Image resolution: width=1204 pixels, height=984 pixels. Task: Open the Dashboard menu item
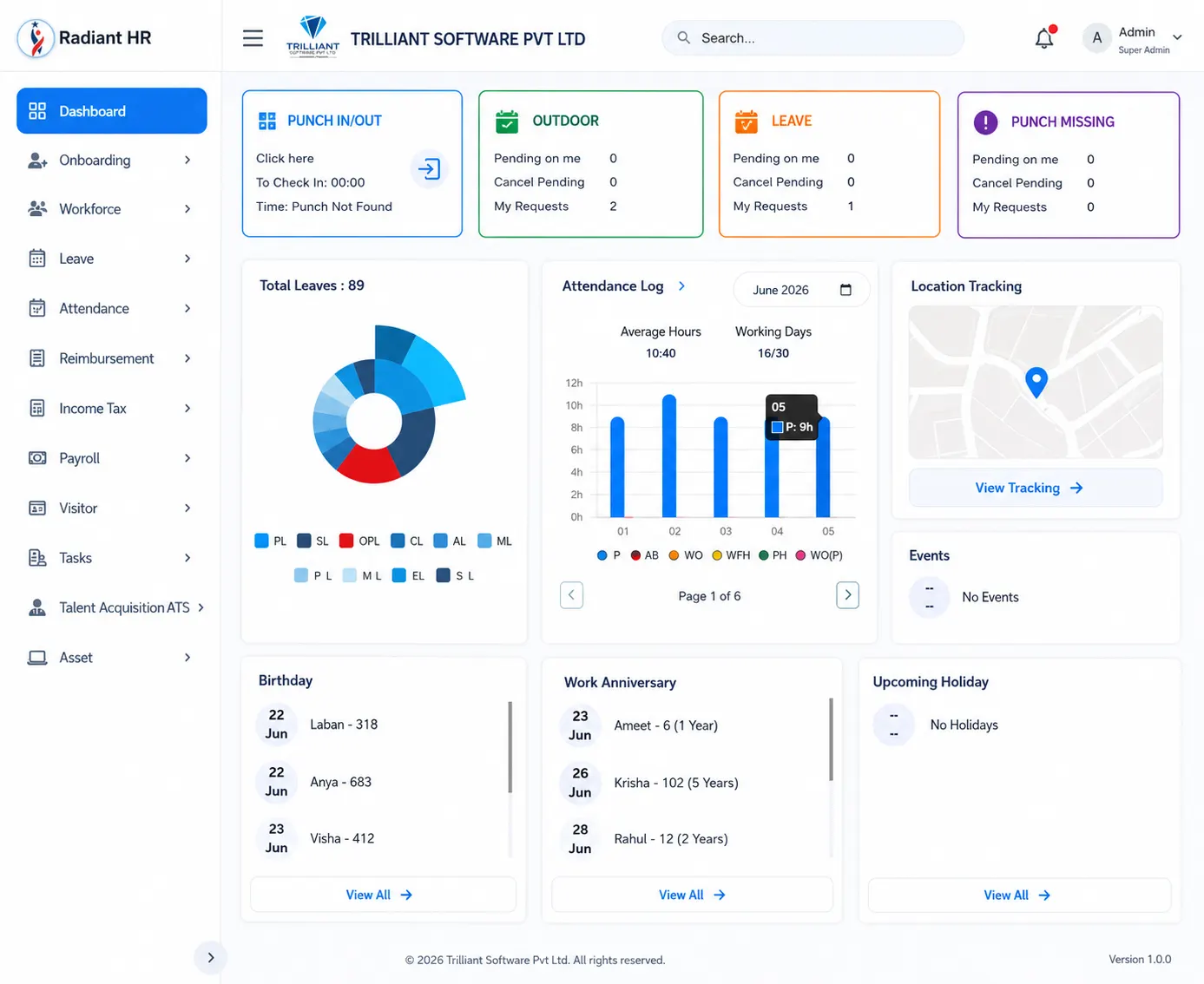112,111
